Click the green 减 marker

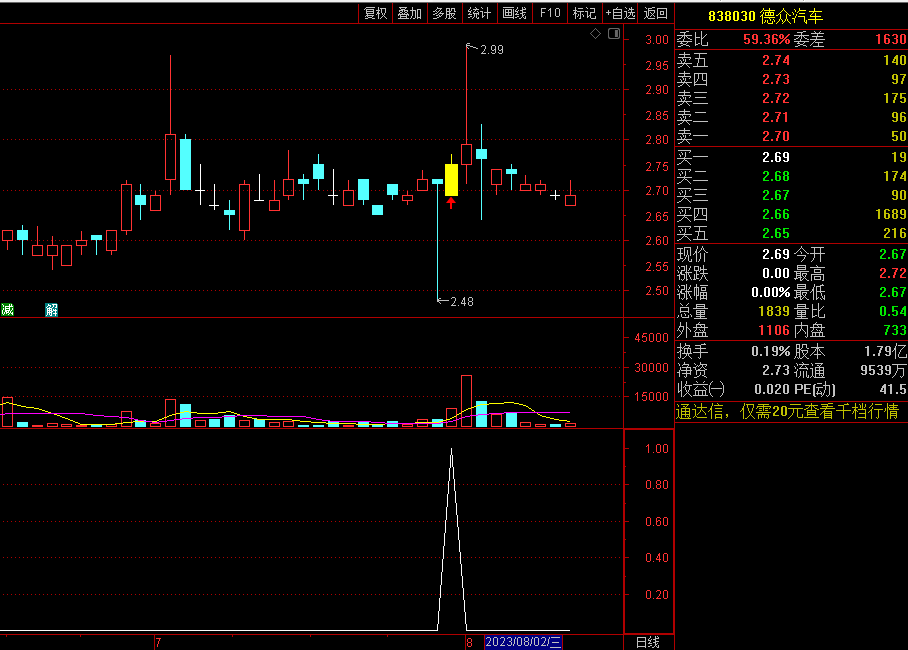coord(8,310)
